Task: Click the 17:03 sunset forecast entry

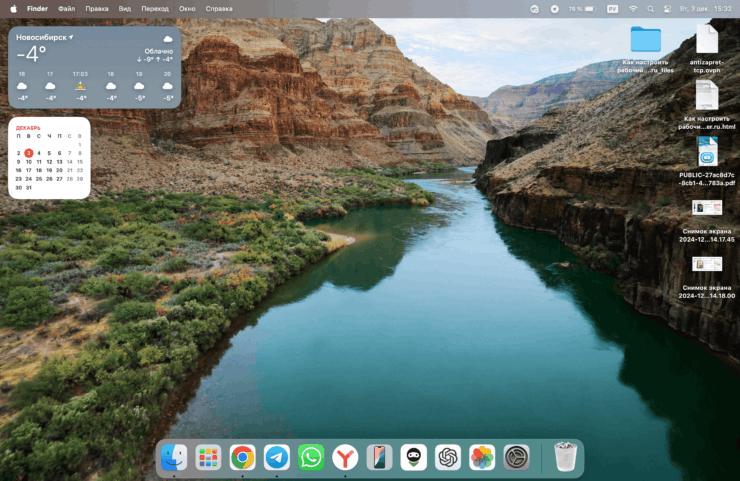Action: (80, 86)
